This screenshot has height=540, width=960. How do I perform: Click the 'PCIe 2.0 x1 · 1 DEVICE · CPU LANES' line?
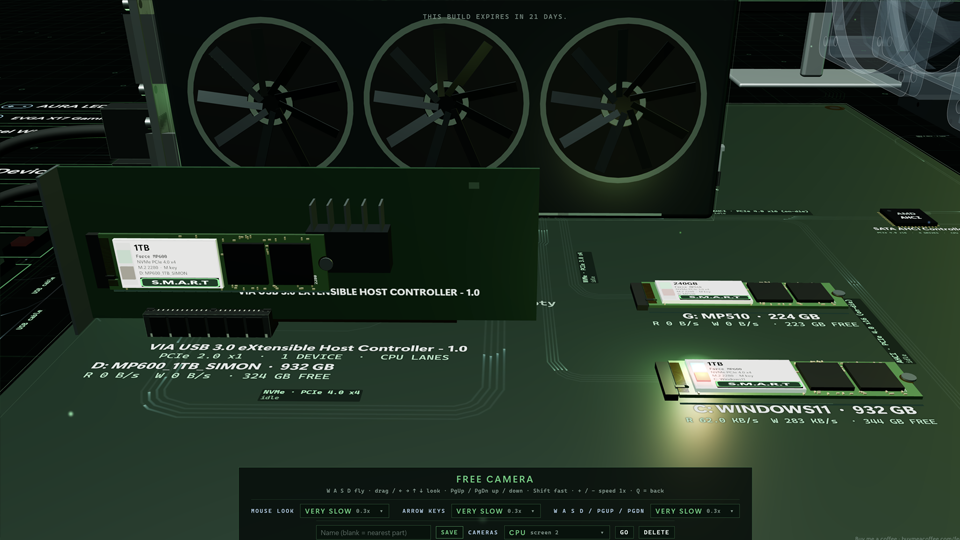coord(304,356)
